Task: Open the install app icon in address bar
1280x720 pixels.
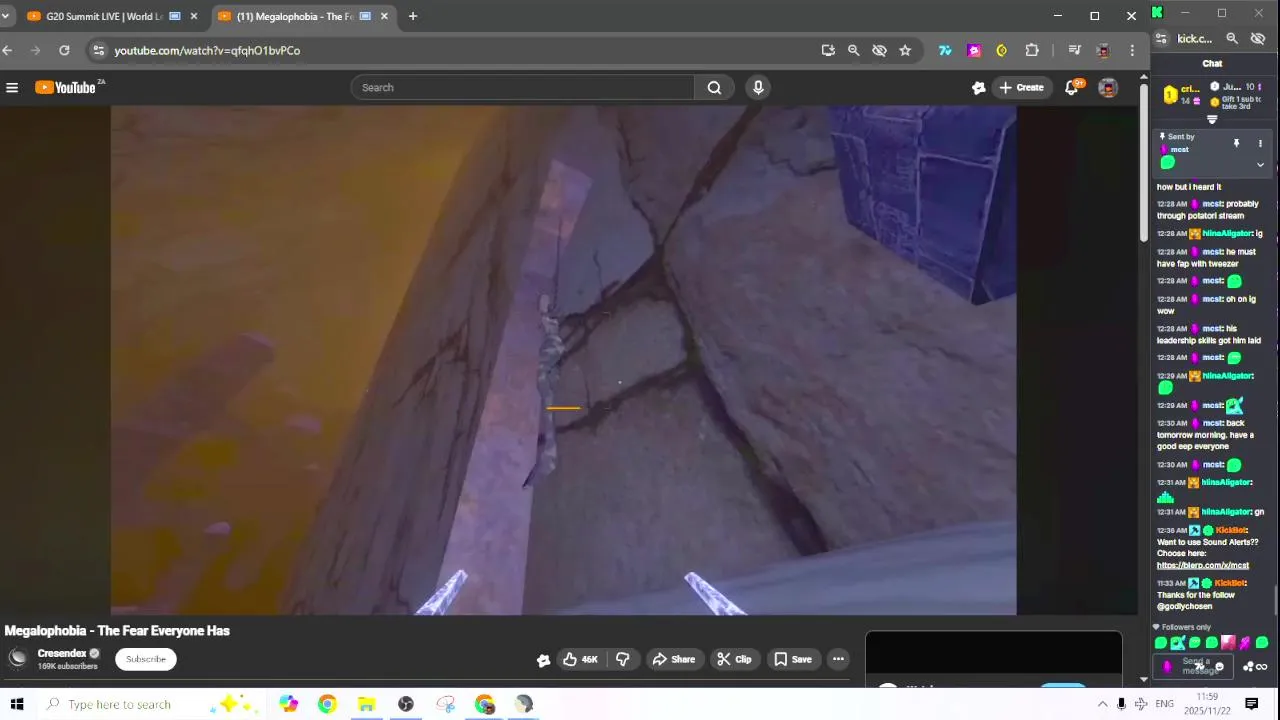Action: (828, 50)
